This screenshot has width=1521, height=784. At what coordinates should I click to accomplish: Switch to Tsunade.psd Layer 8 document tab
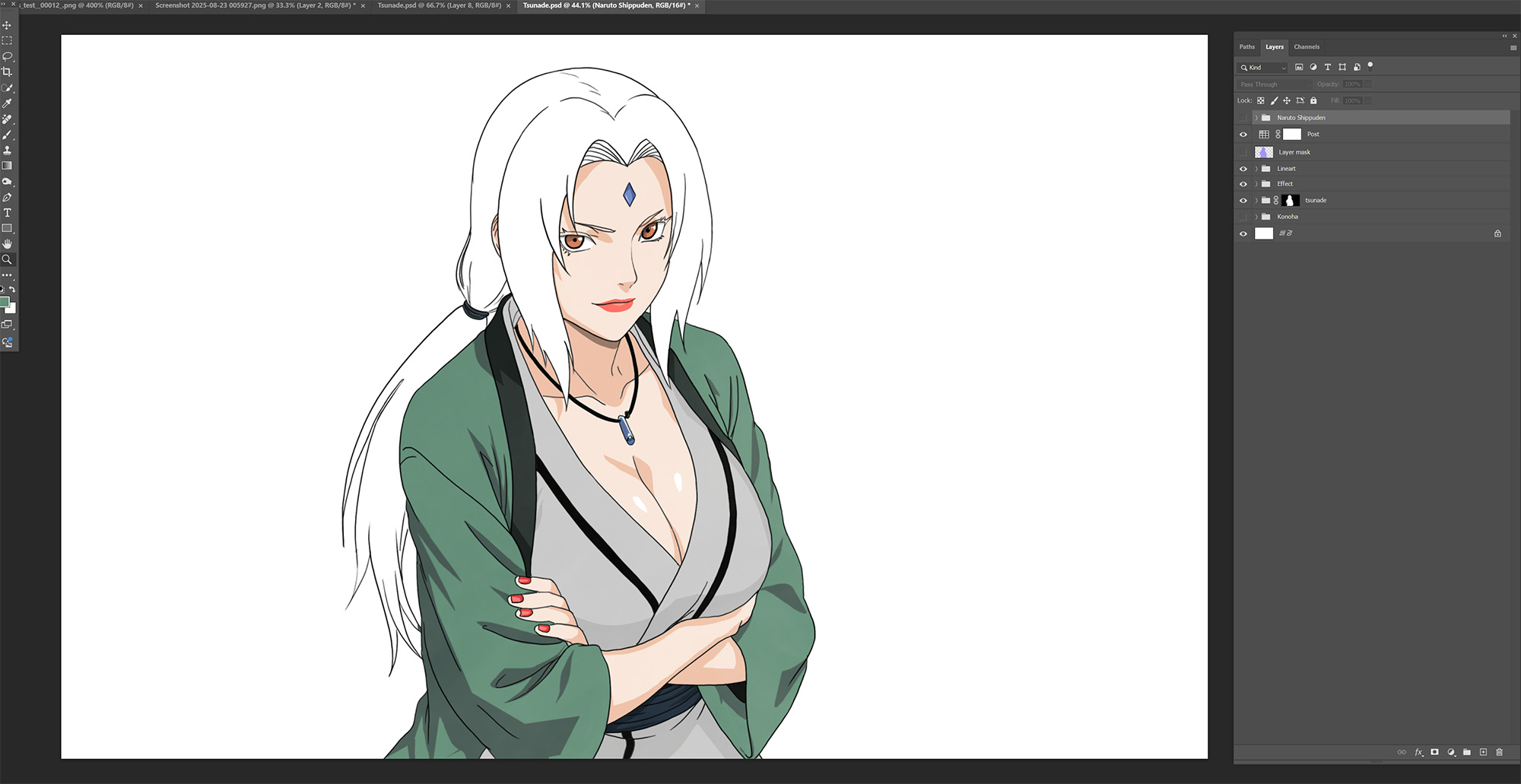coord(439,5)
